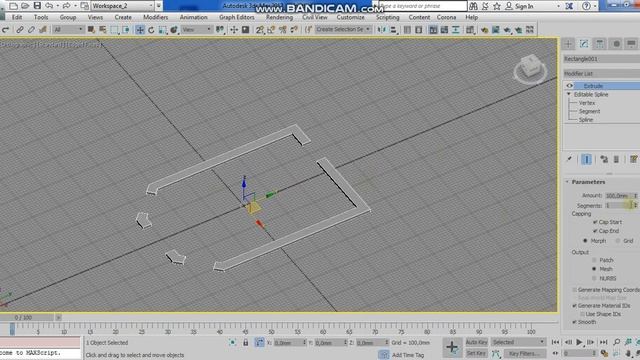Image resolution: width=640 pixels, height=360 pixels.
Task: Click the time slider 0 / 100 handle
Action: [x=27, y=317]
